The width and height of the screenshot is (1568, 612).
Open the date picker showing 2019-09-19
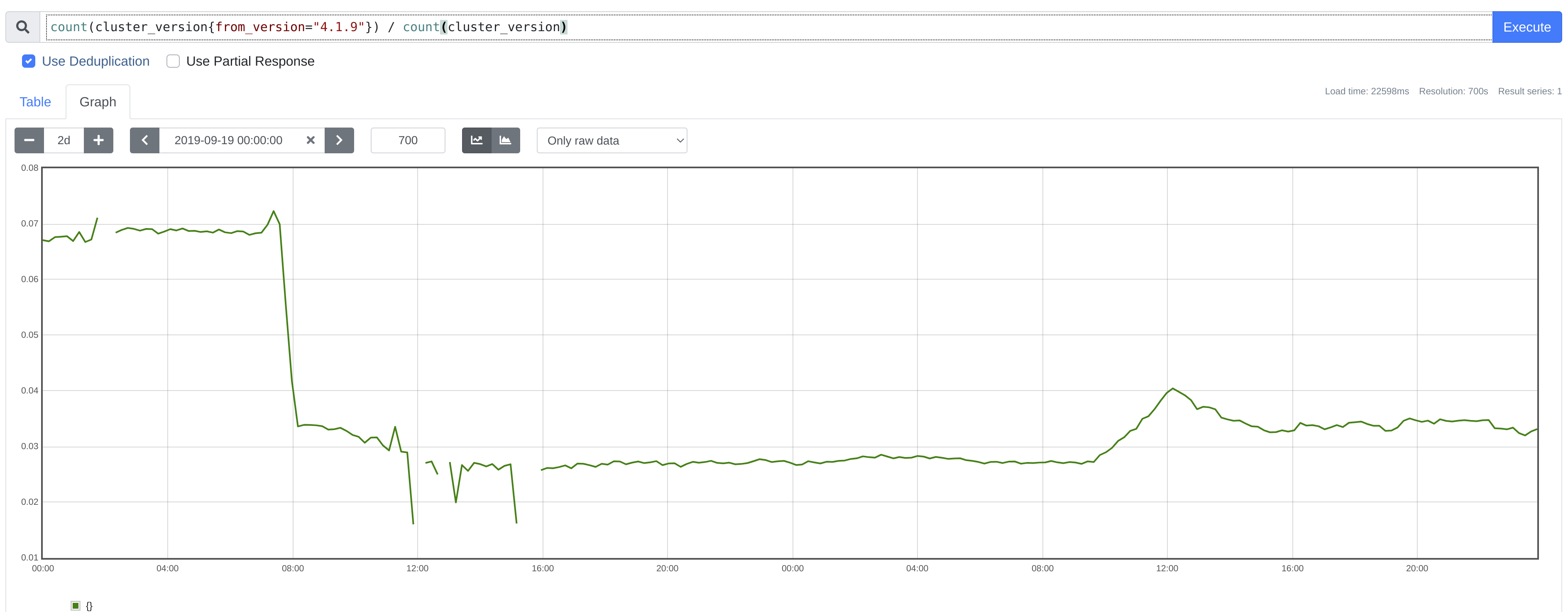(x=228, y=140)
